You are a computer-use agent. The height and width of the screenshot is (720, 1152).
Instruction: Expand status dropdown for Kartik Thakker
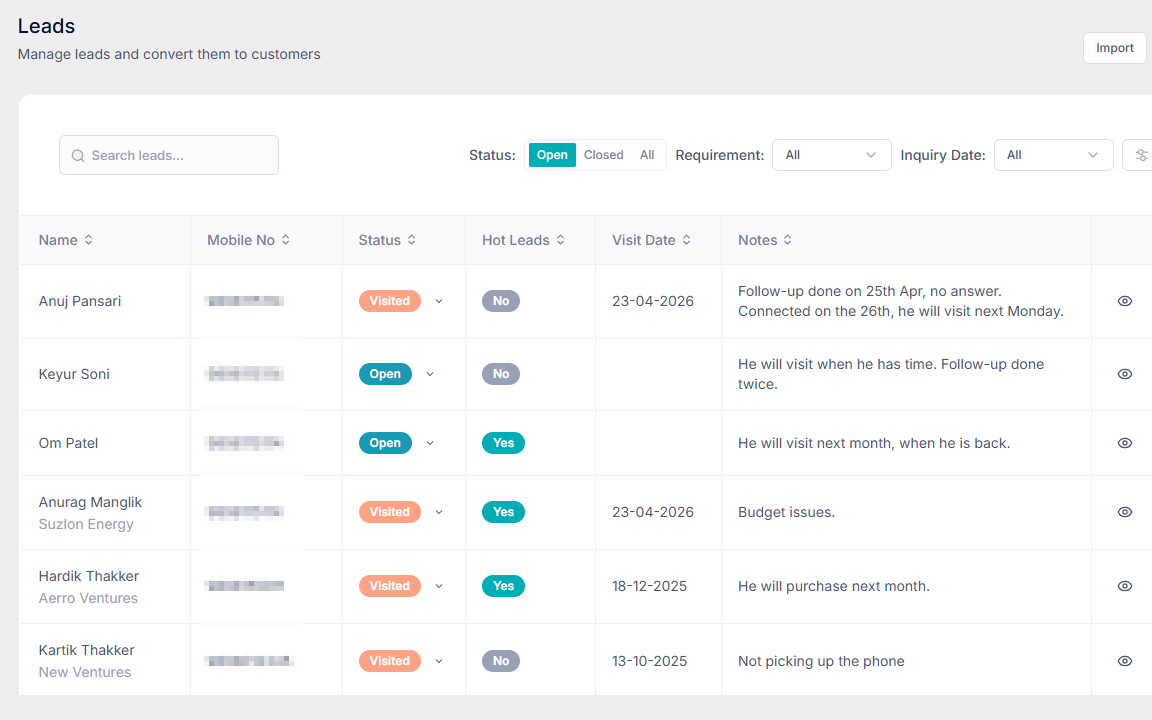click(439, 661)
